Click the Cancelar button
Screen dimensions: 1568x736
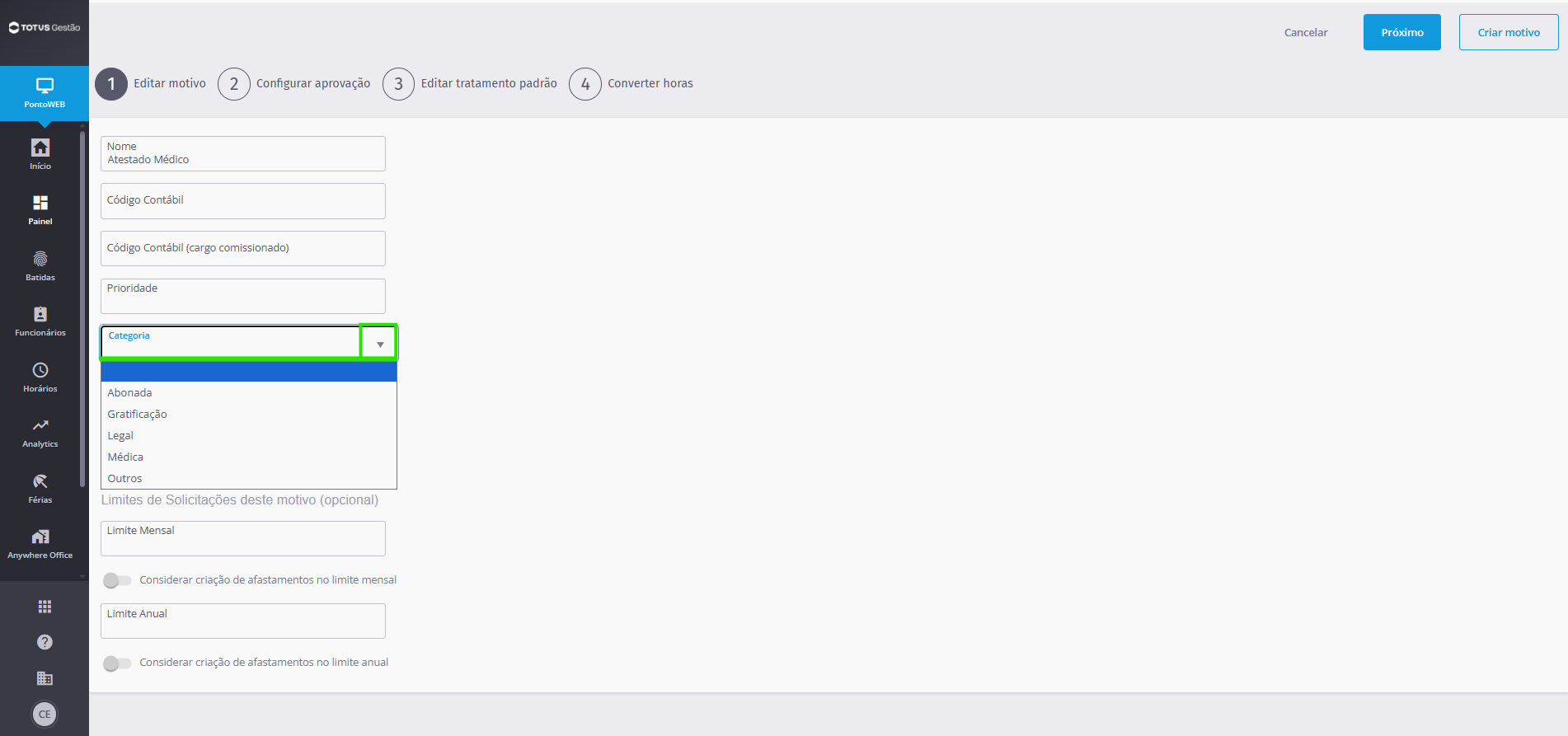1306,32
